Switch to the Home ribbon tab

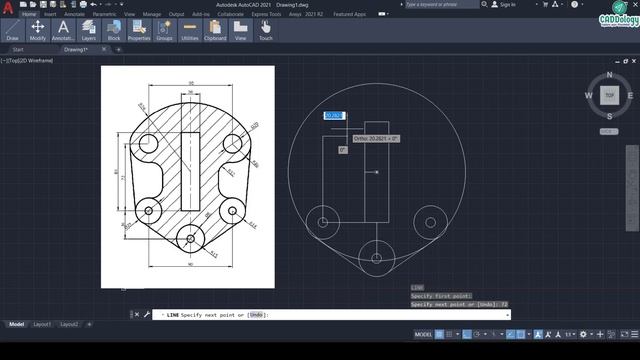click(29, 14)
